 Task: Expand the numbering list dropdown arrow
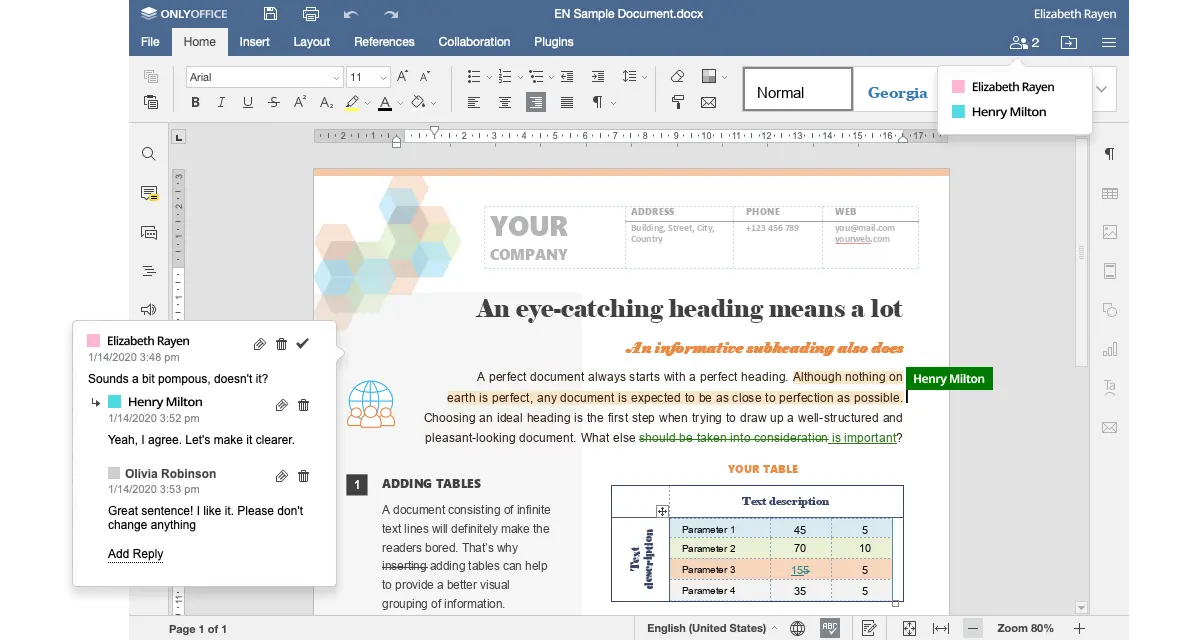(520, 77)
